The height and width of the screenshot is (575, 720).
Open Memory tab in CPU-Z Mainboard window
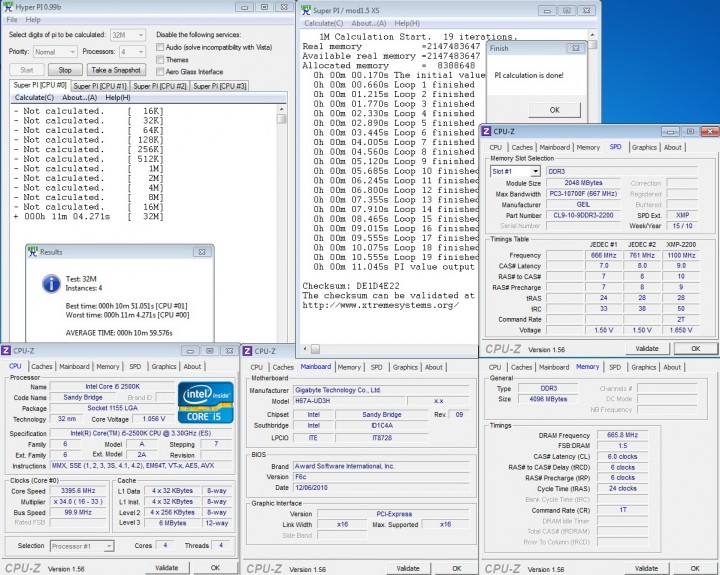tap(349, 367)
